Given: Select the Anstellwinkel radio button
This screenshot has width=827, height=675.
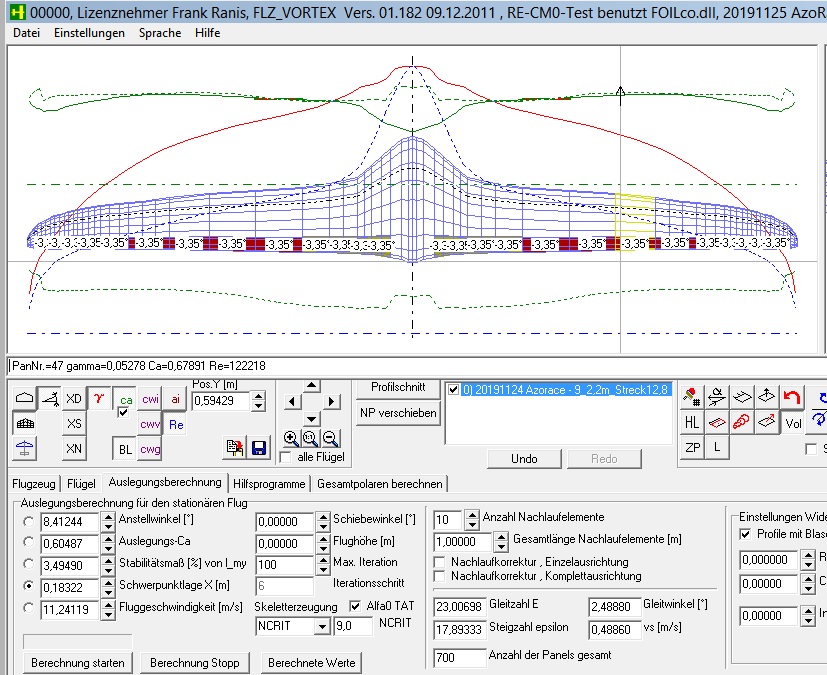Looking at the screenshot, I should tap(28, 521).
